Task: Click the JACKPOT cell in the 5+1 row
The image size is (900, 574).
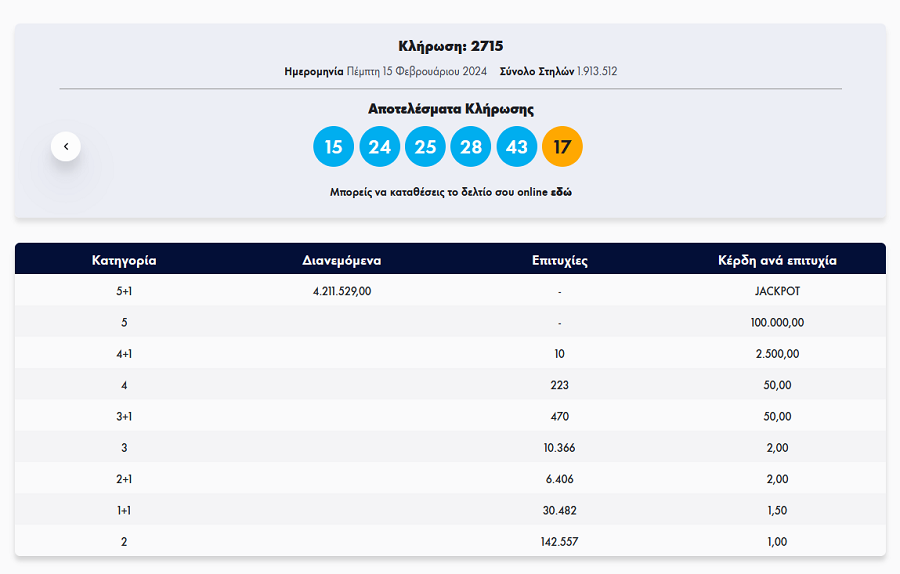Action: pos(777,291)
